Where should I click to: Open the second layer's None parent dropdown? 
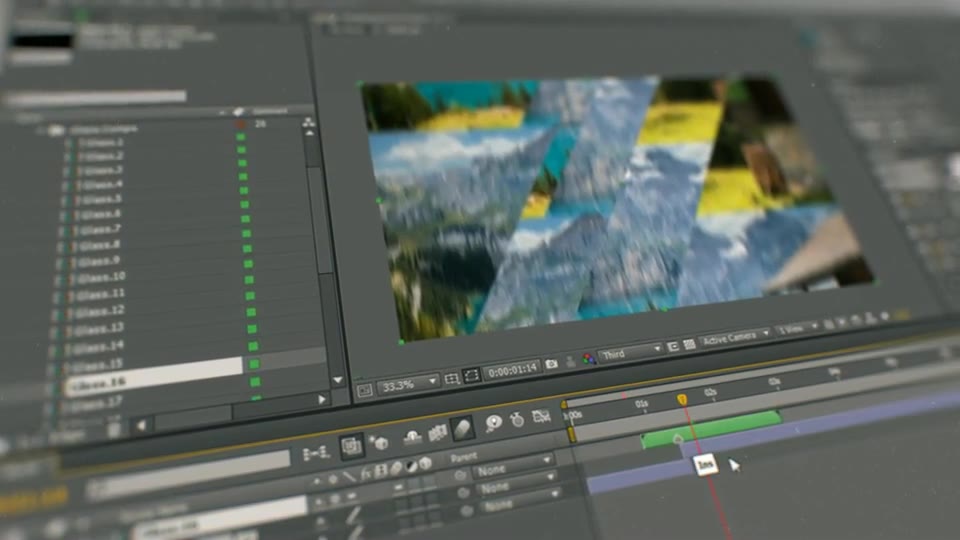tap(517, 486)
